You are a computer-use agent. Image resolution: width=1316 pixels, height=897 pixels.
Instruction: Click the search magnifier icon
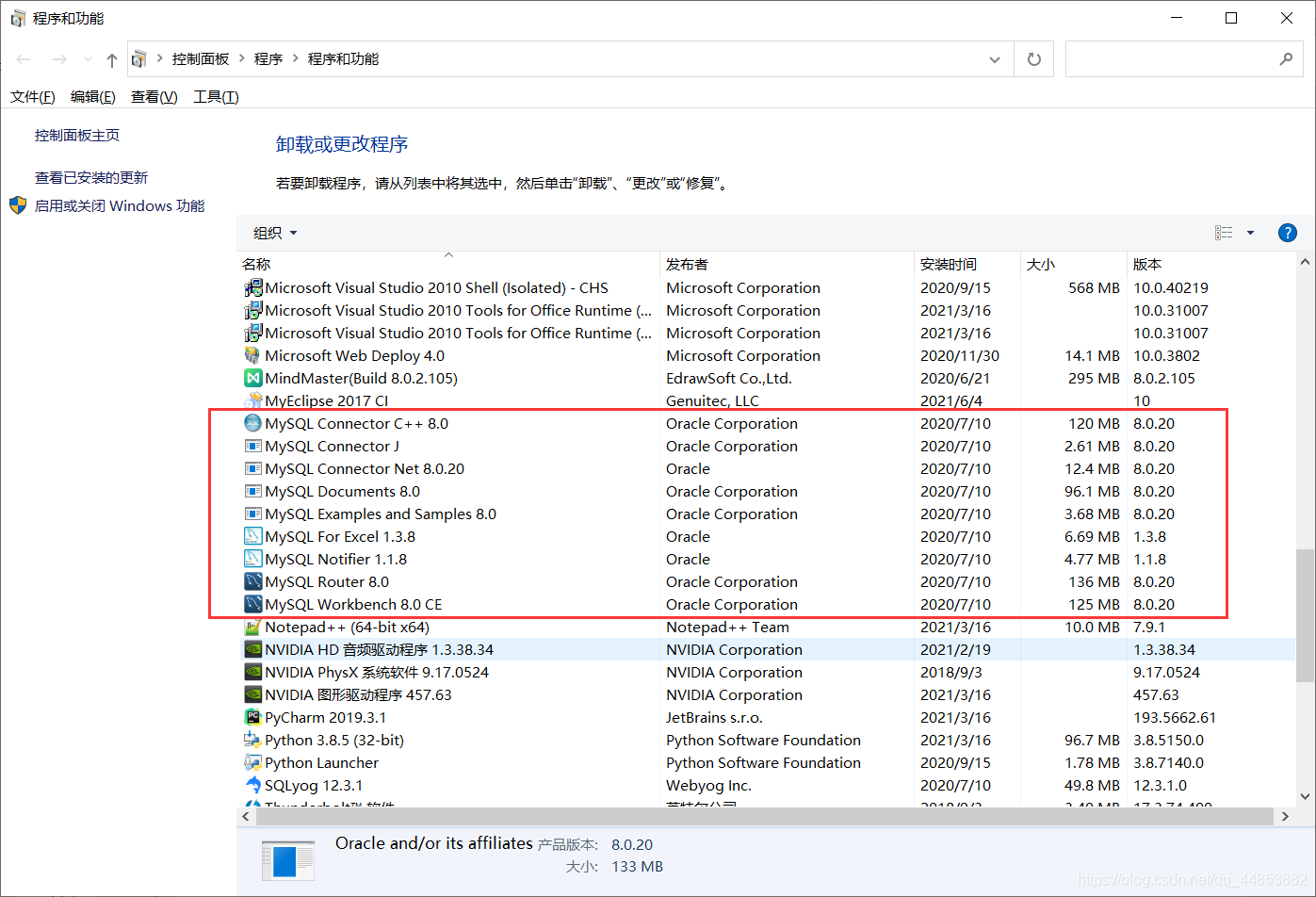click(x=1286, y=59)
